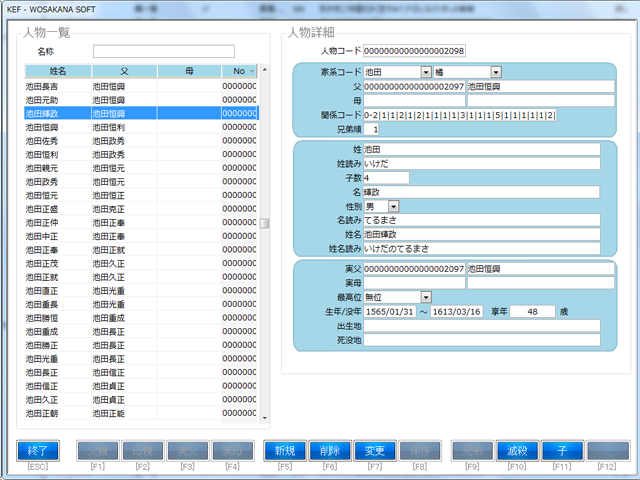Click the 死没地 input field

pyautogui.click(x=482, y=340)
